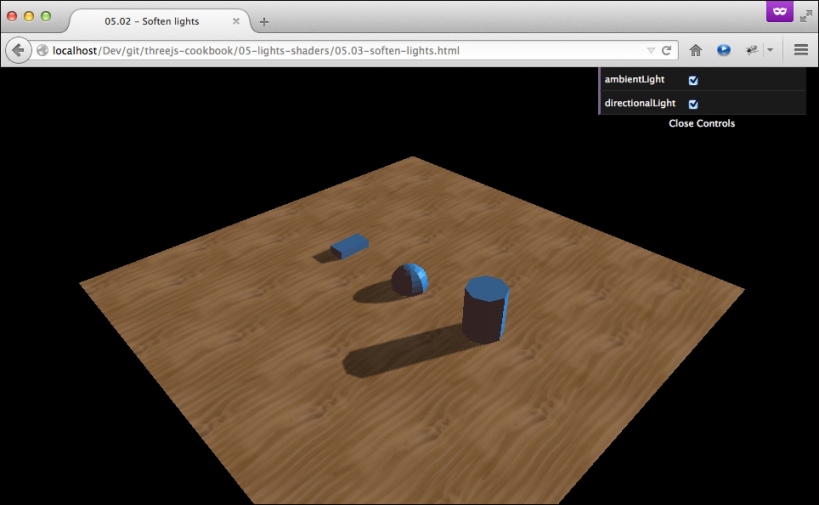Click the ambientLight label text
Viewport: 819px width, 505px height.
pyautogui.click(x=634, y=79)
